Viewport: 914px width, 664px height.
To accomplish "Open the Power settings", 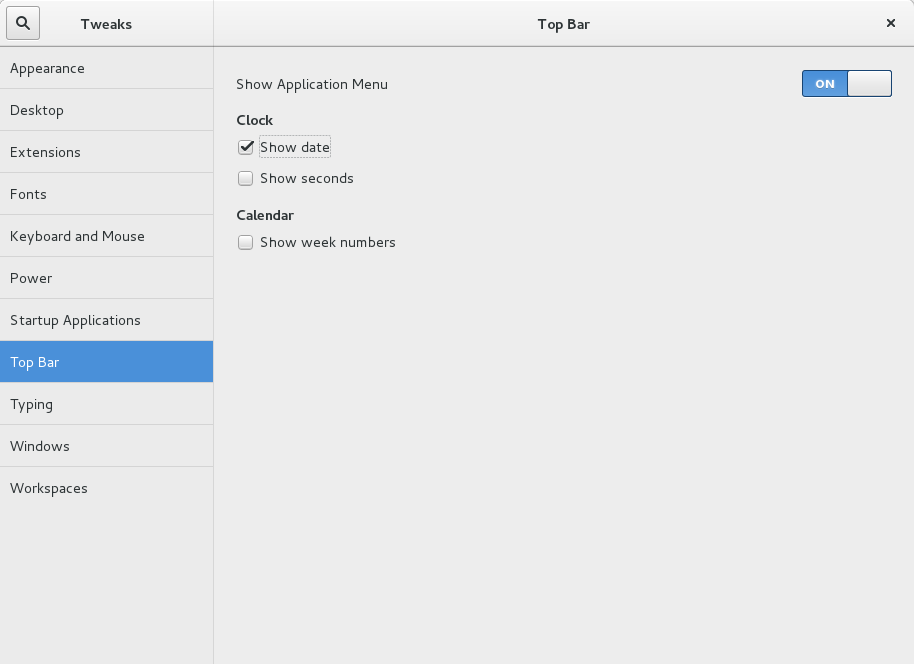I will click(x=107, y=278).
